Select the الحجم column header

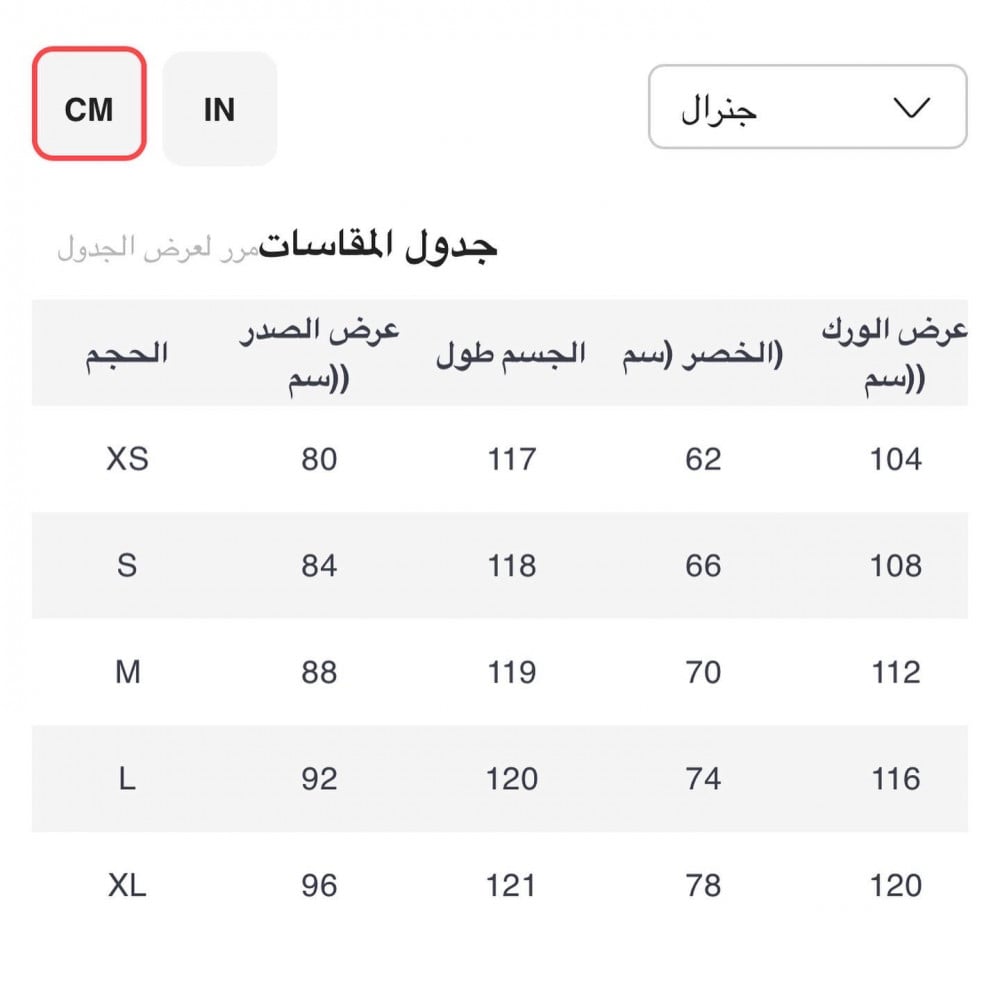[127, 353]
